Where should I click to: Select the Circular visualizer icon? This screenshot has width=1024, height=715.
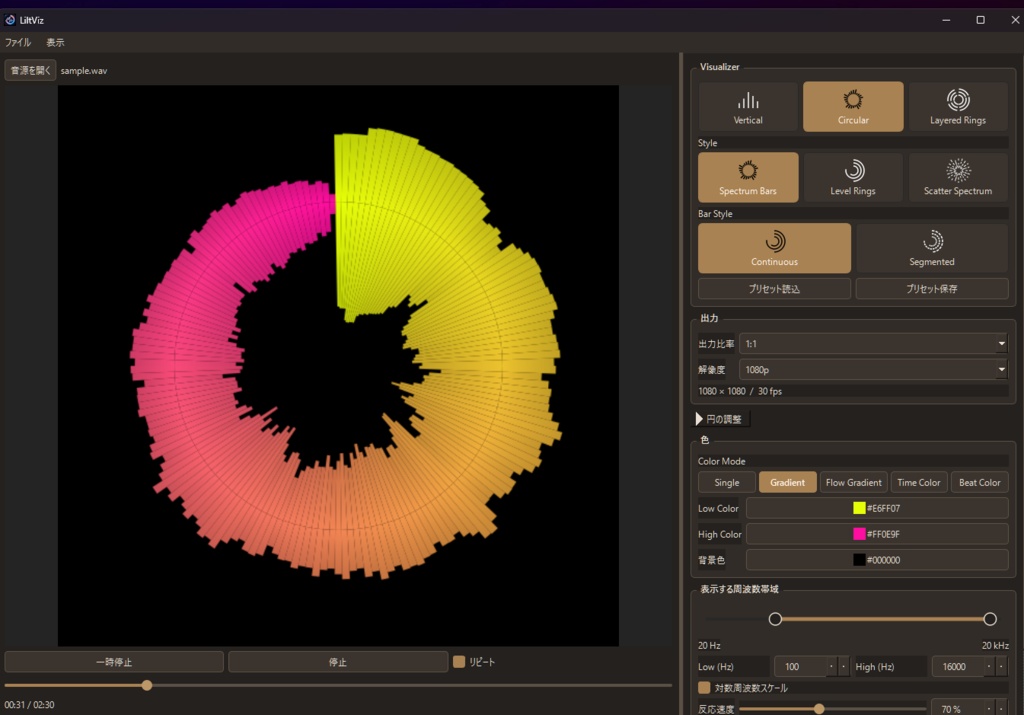click(x=853, y=106)
